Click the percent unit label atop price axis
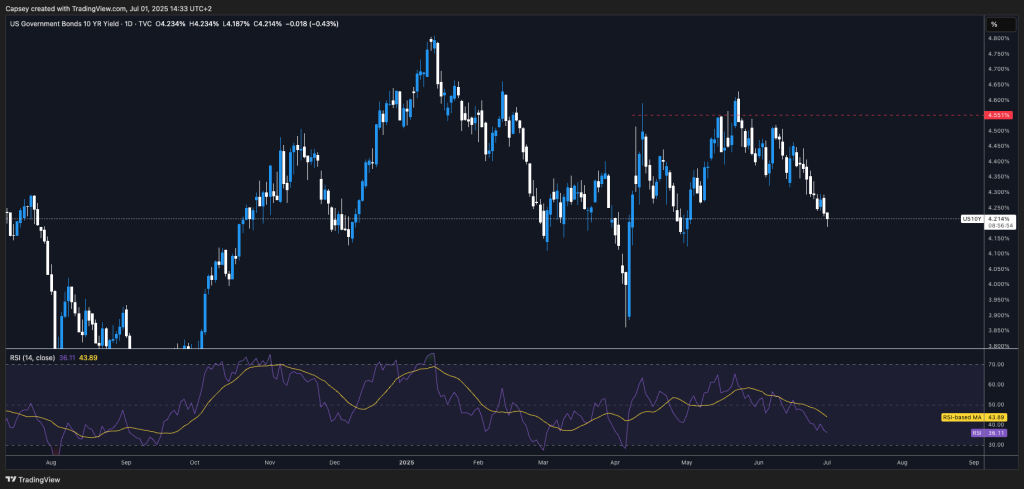This screenshot has height=489, width=1024. click(994, 24)
